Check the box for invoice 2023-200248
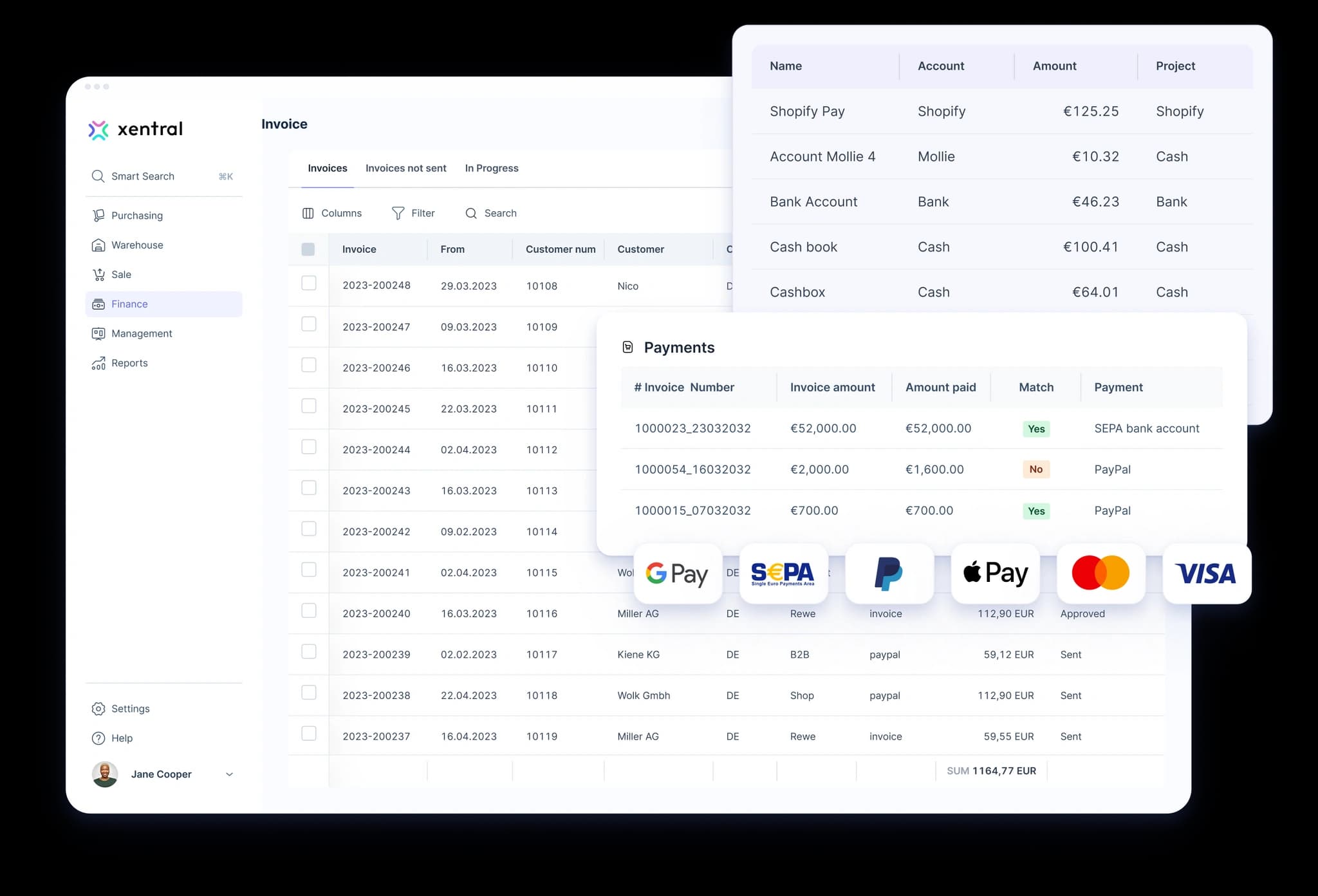This screenshot has height=896, width=1318. (309, 283)
